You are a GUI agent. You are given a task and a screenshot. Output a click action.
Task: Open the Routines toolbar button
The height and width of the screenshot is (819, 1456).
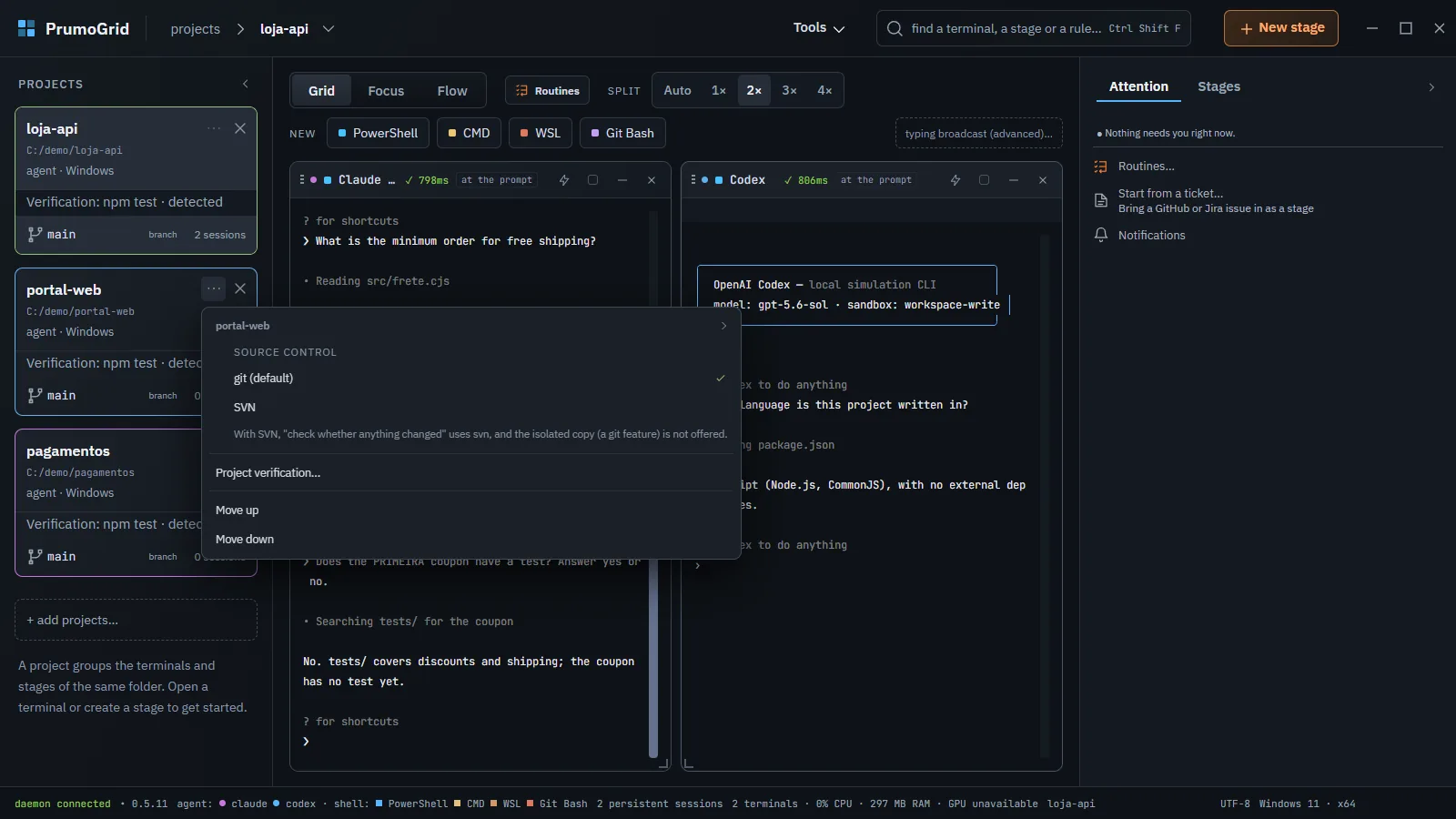548,91
